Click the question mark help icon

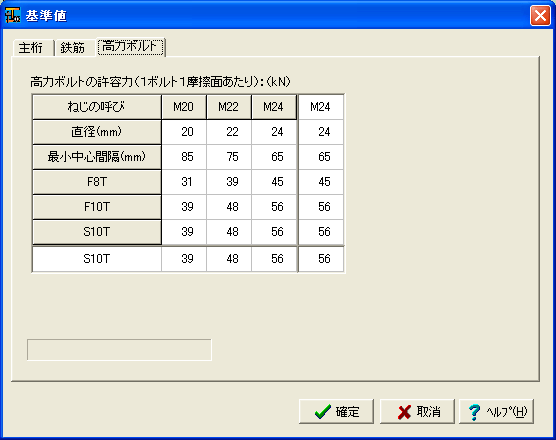point(474,412)
